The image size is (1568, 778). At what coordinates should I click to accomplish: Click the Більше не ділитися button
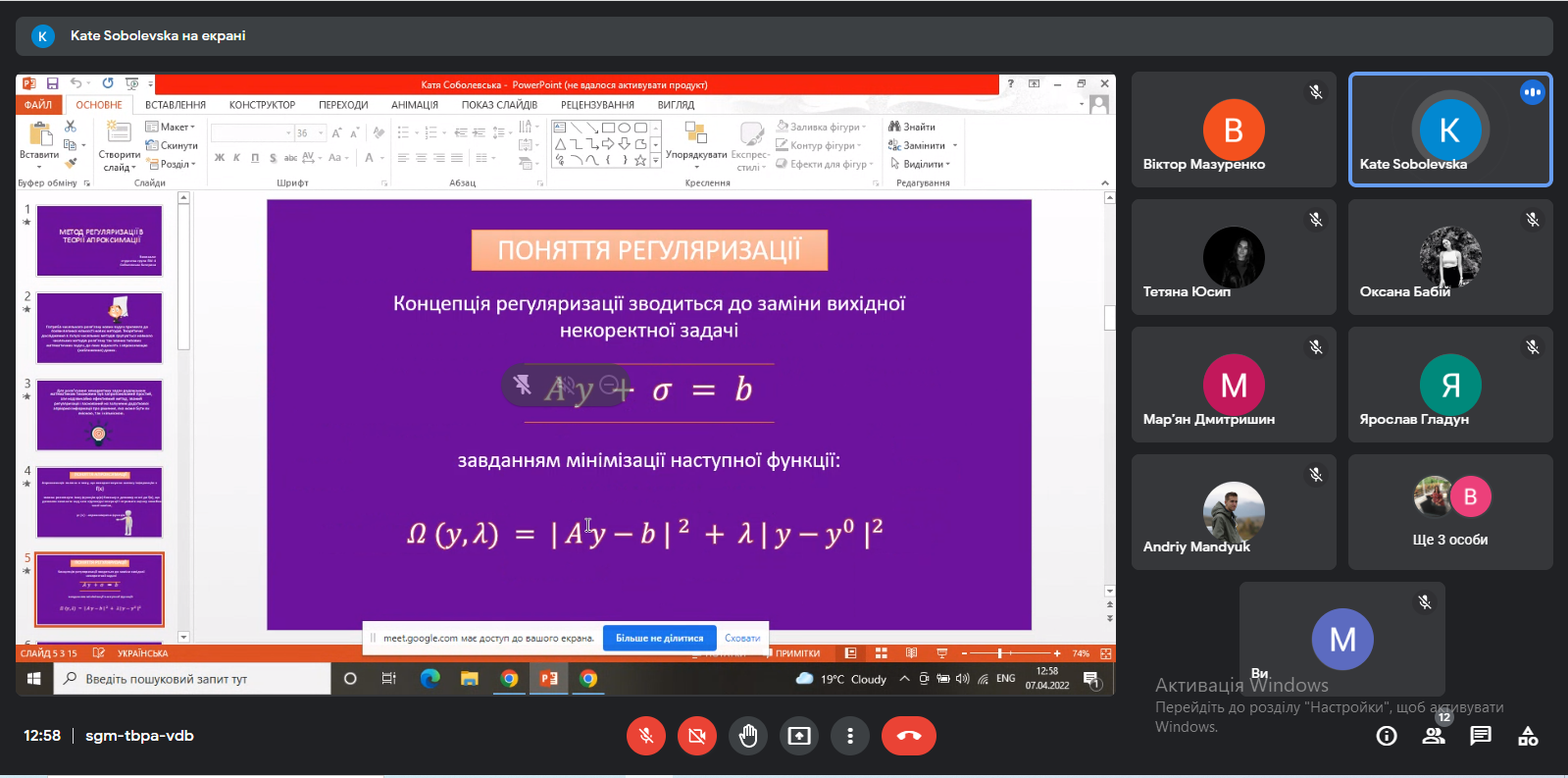659,638
